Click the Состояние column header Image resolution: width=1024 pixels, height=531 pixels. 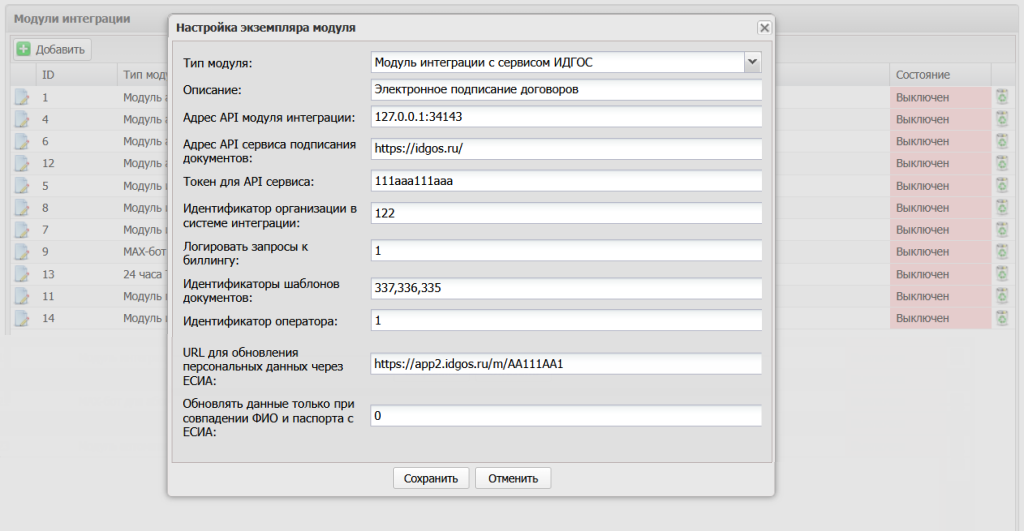click(940, 75)
